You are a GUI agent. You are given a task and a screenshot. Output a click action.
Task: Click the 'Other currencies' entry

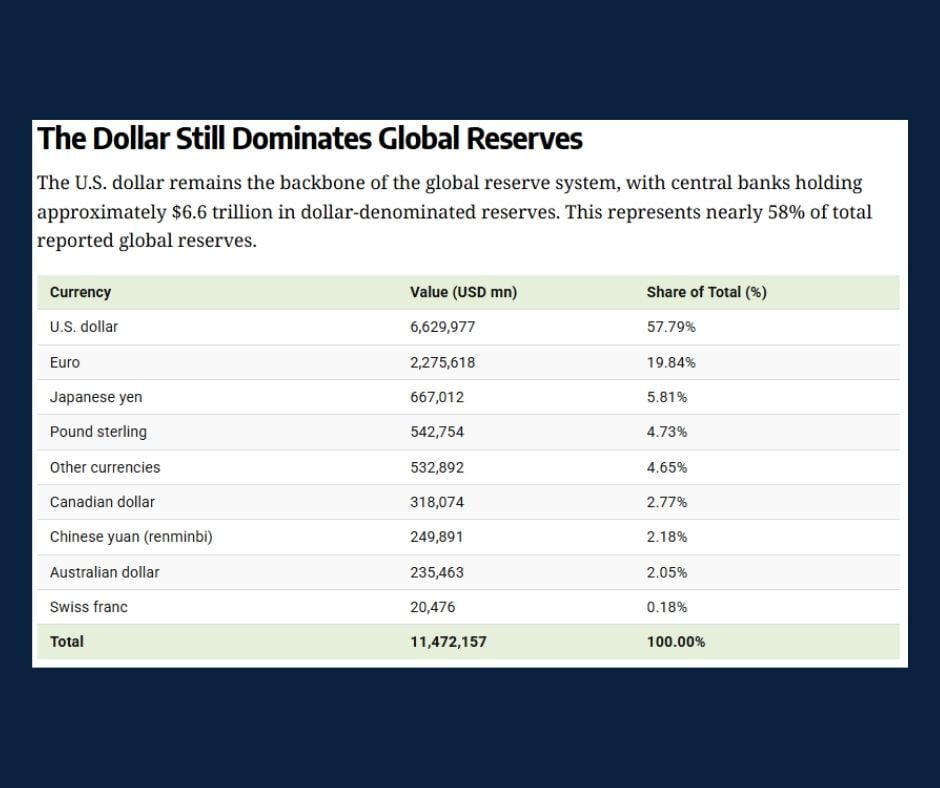click(x=104, y=467)
